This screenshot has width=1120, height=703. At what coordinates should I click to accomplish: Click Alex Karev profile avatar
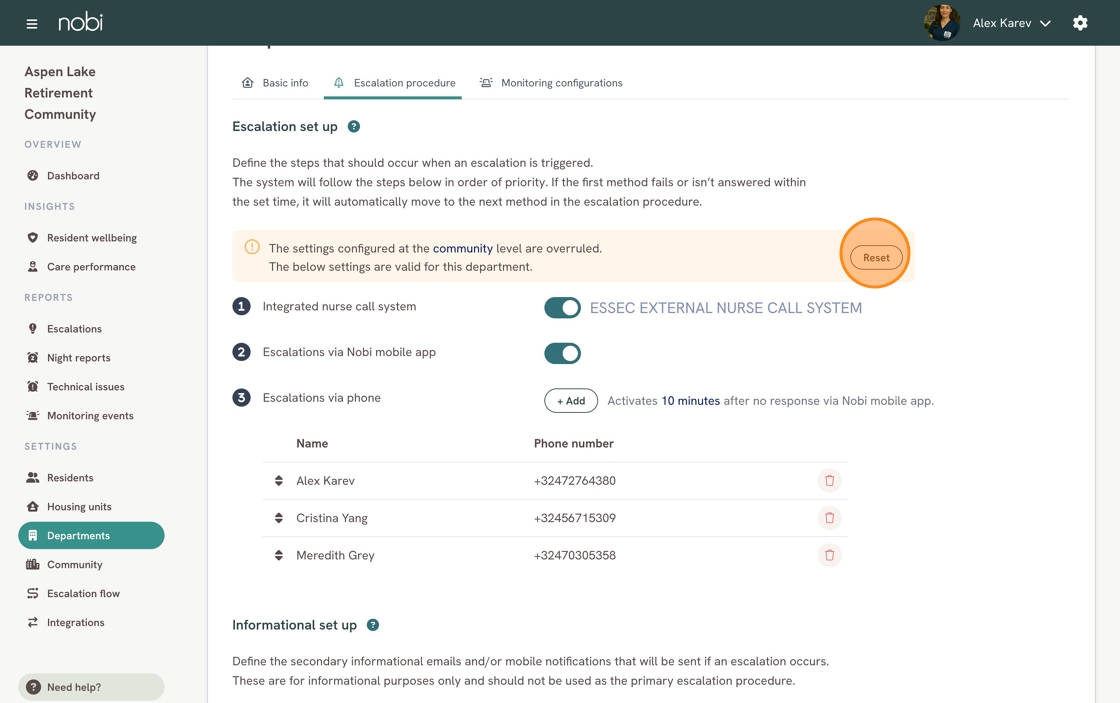coord(941,23)
